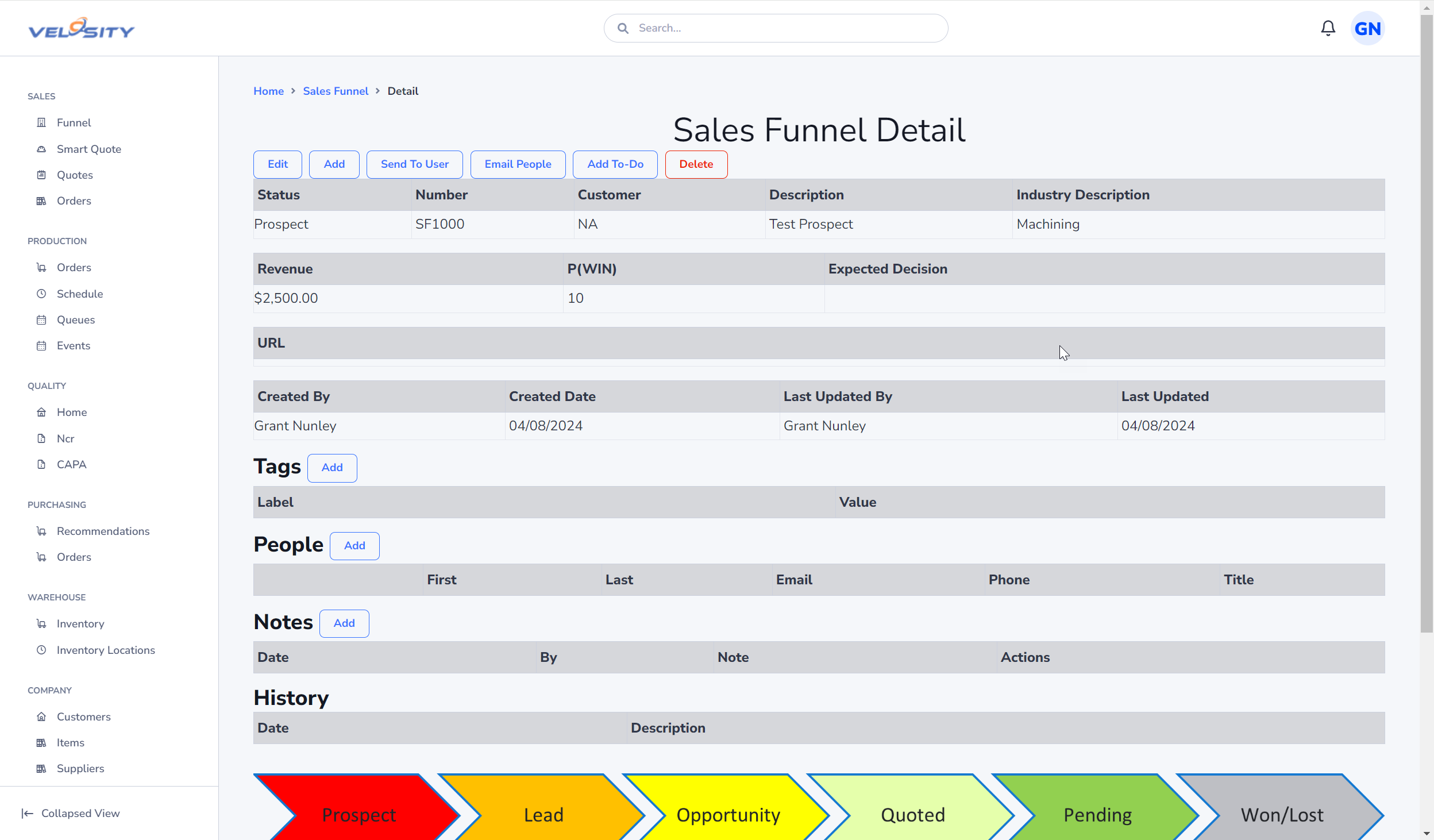Viewport: 1434px width, 840px height.
Task: Select the yellow Opportunity stage arrow
Action: pyautogui.click(x=728, y=814)
